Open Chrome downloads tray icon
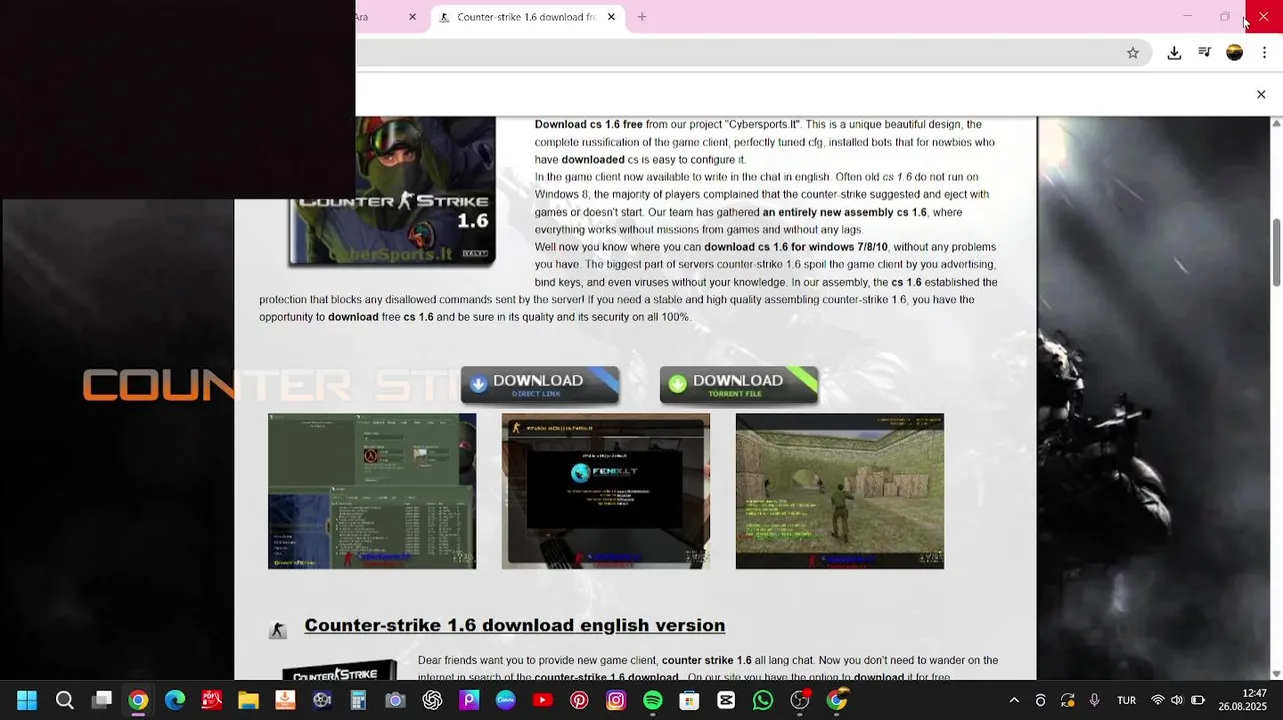 [1174, 53]
